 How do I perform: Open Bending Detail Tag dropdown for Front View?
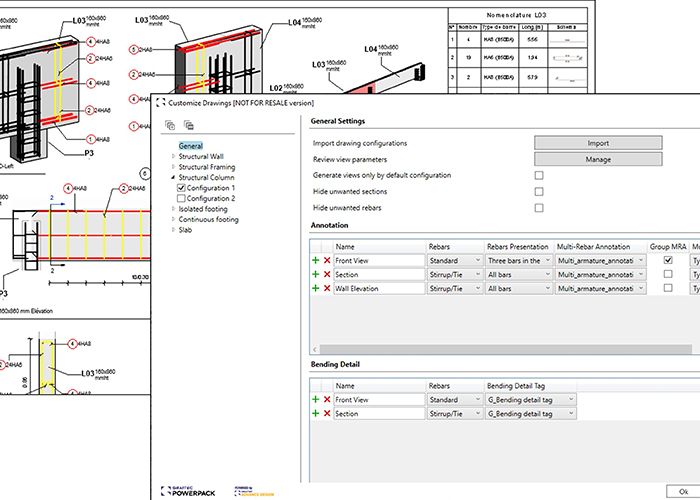click(531, 400)
